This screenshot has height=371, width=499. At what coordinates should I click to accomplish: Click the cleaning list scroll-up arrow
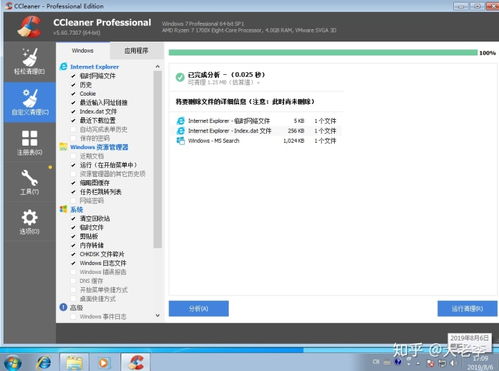tap(158, 67)
